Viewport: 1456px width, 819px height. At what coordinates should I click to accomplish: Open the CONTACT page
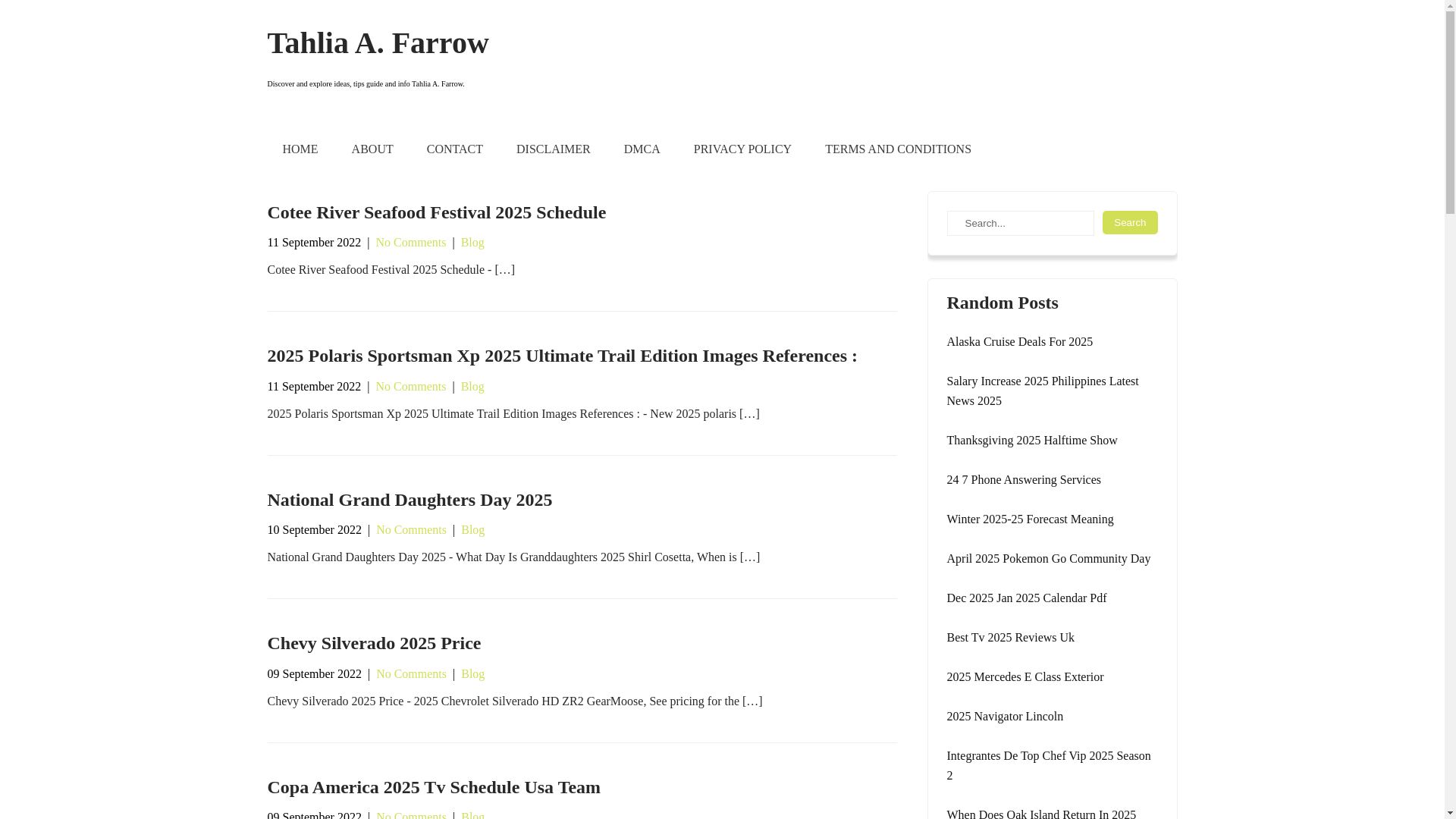tap(454, 149)
